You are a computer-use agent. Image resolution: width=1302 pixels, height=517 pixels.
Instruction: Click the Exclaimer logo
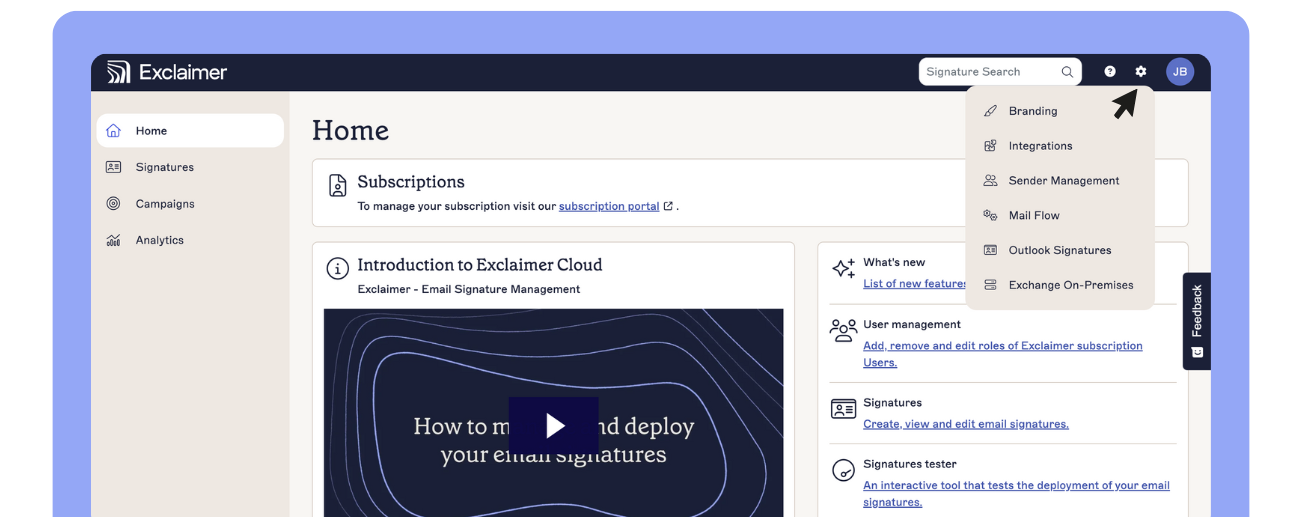coord(167,72)
